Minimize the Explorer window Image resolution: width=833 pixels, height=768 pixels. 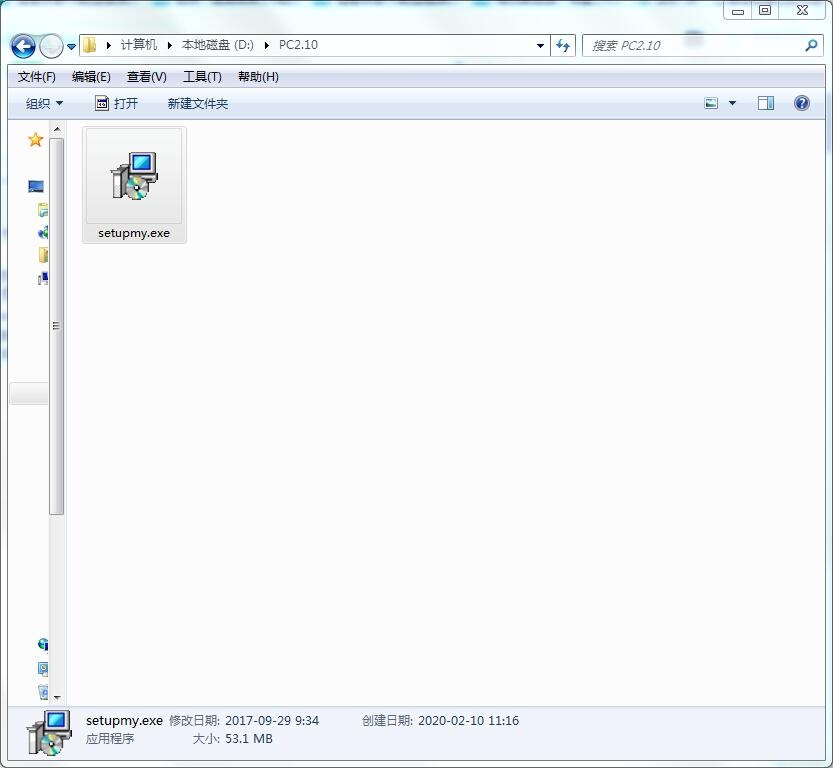[x=738, y=11]
